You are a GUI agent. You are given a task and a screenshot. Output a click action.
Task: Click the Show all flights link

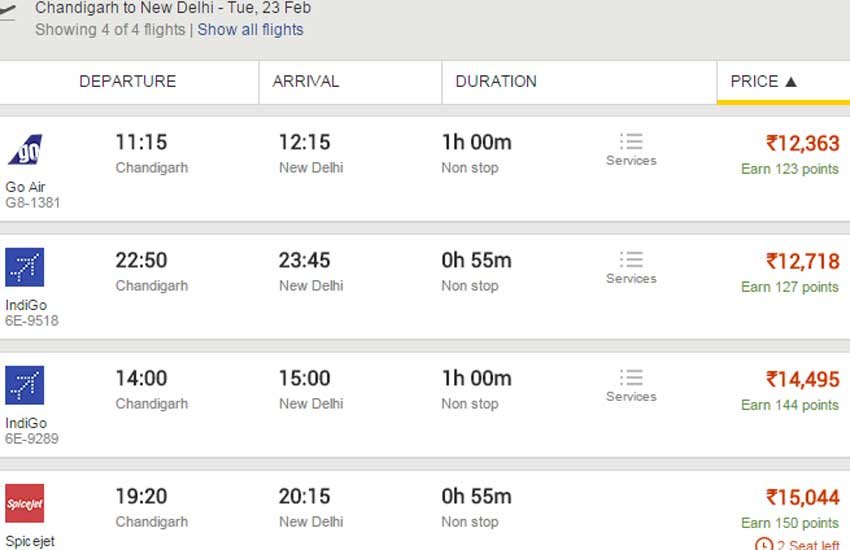point(250,29)
